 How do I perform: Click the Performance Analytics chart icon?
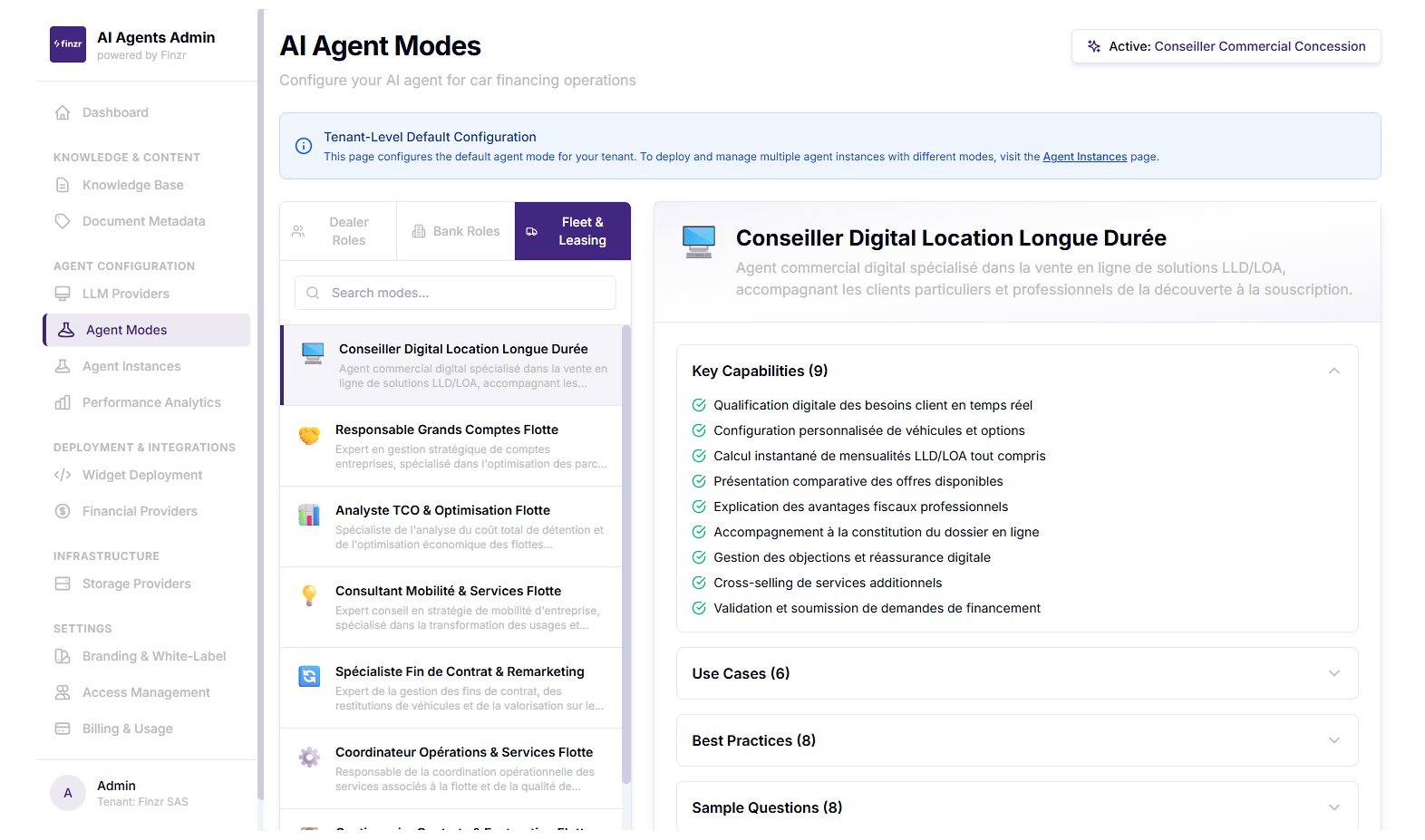(x=63, y=402)
